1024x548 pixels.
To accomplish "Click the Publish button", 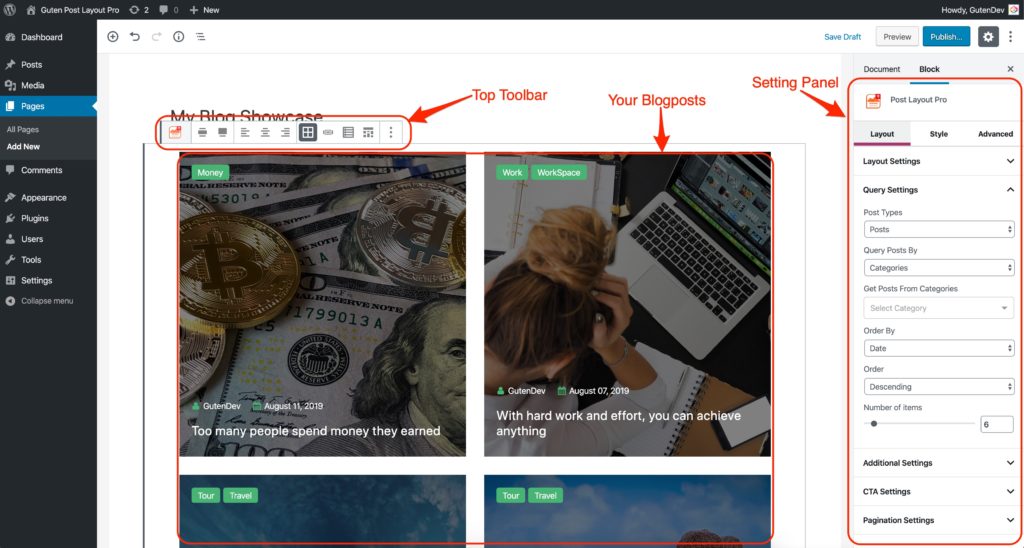I will pyautogui.click(x=946, y=37).
